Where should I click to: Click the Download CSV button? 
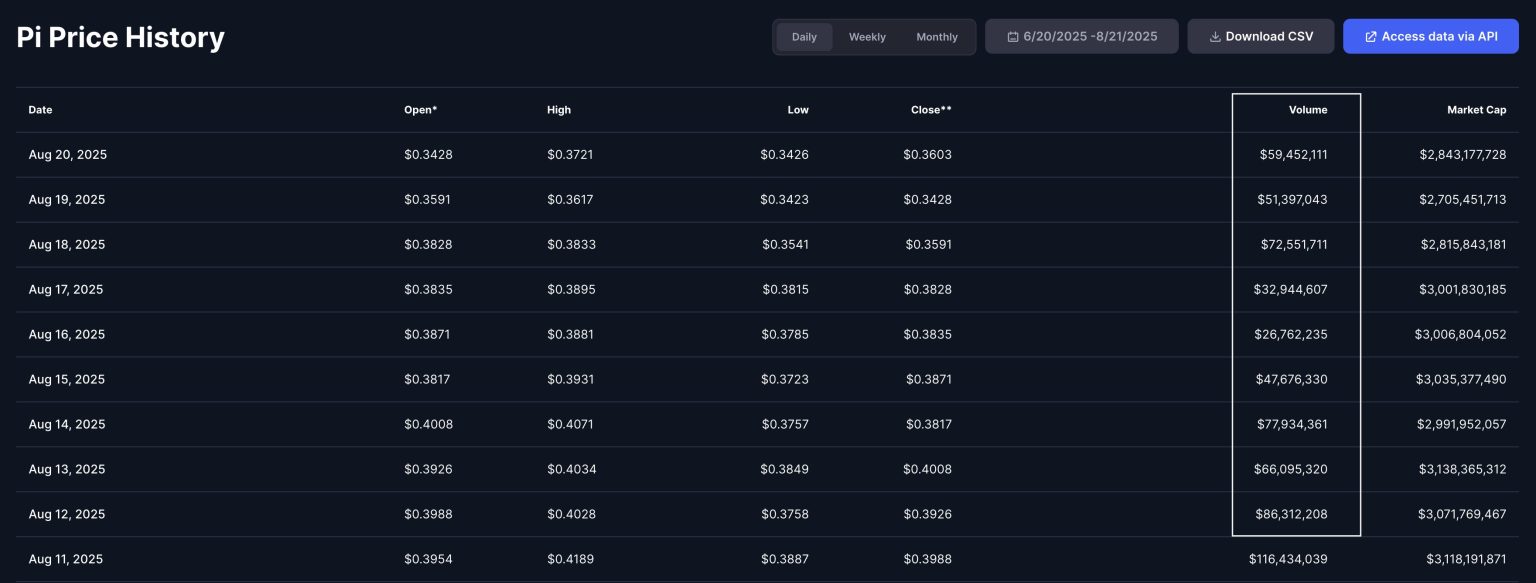click(x=1260, y=35)
